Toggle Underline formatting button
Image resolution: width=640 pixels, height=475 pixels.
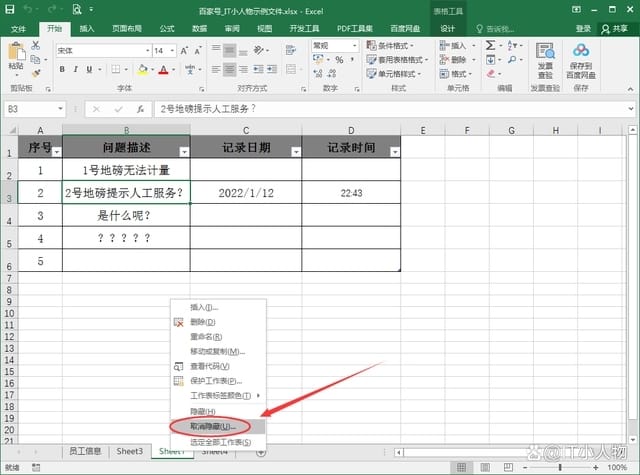point(90,69)
